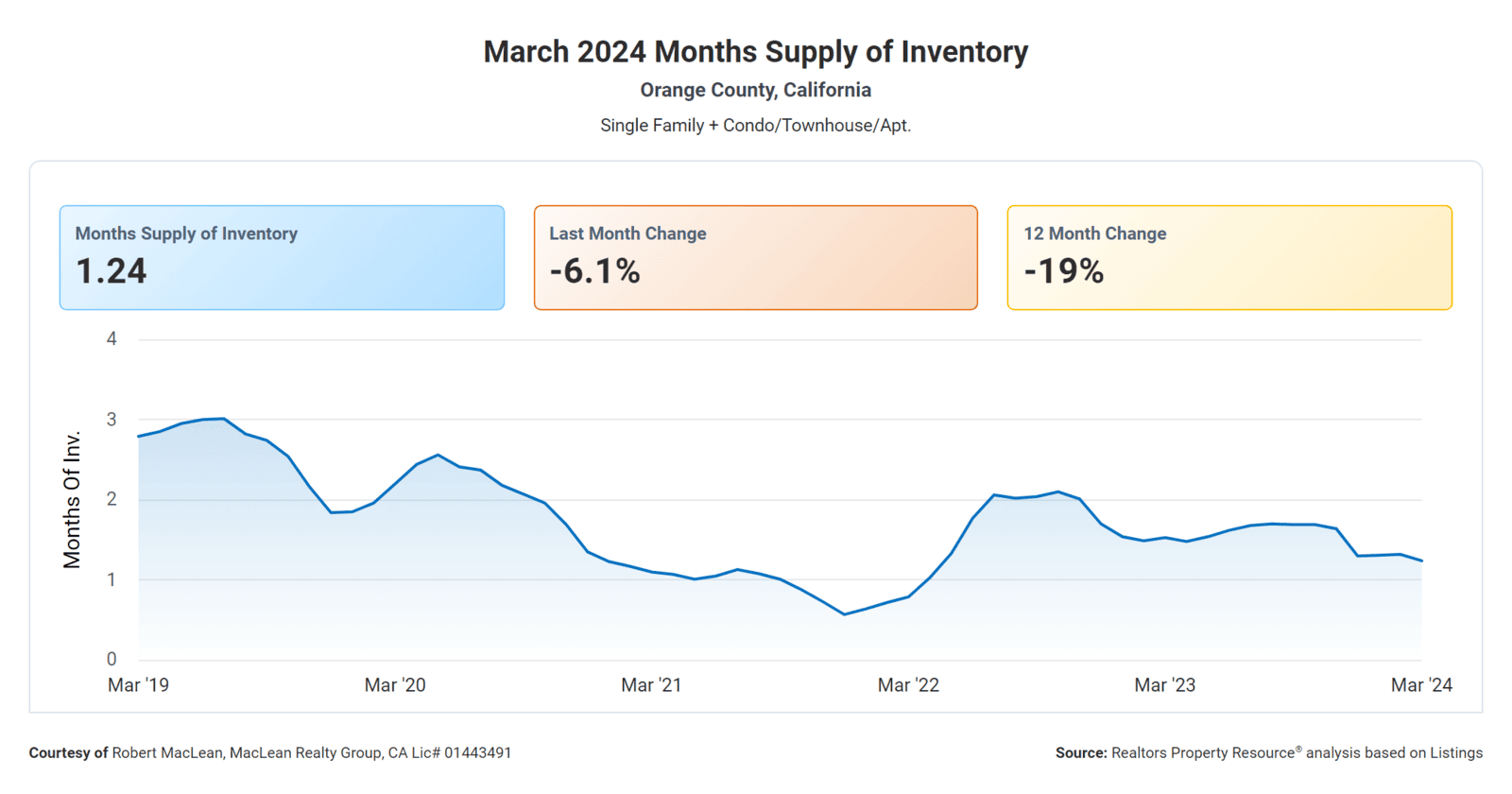Click the 'Mar '21' axis label
This screenshot has width=1512, height=794.
click(x=651, y=685)
